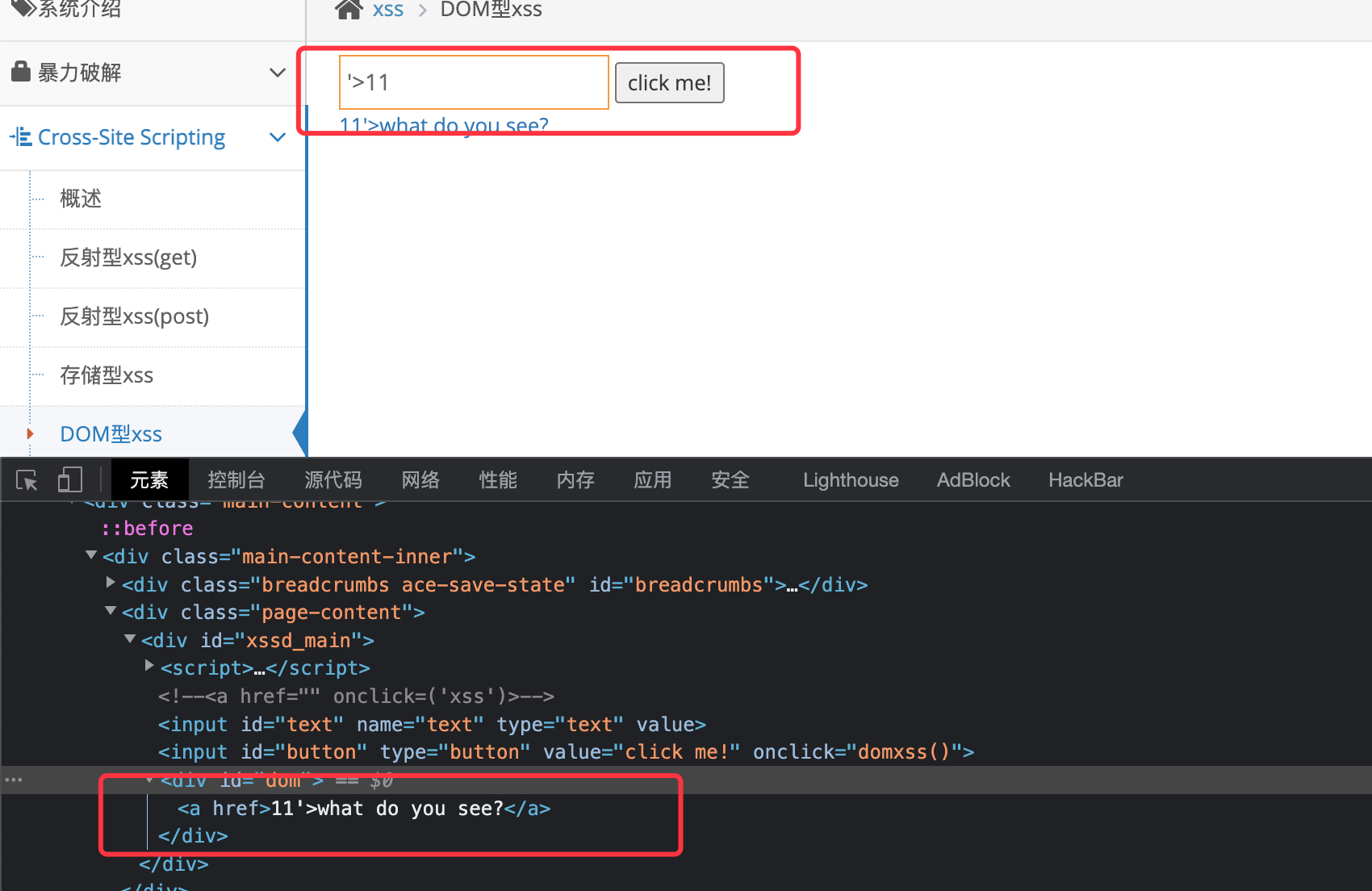Collapse the div id dom triangle
The width and height of the screenshot is (1372, 891).
click(x=149, y=780)
